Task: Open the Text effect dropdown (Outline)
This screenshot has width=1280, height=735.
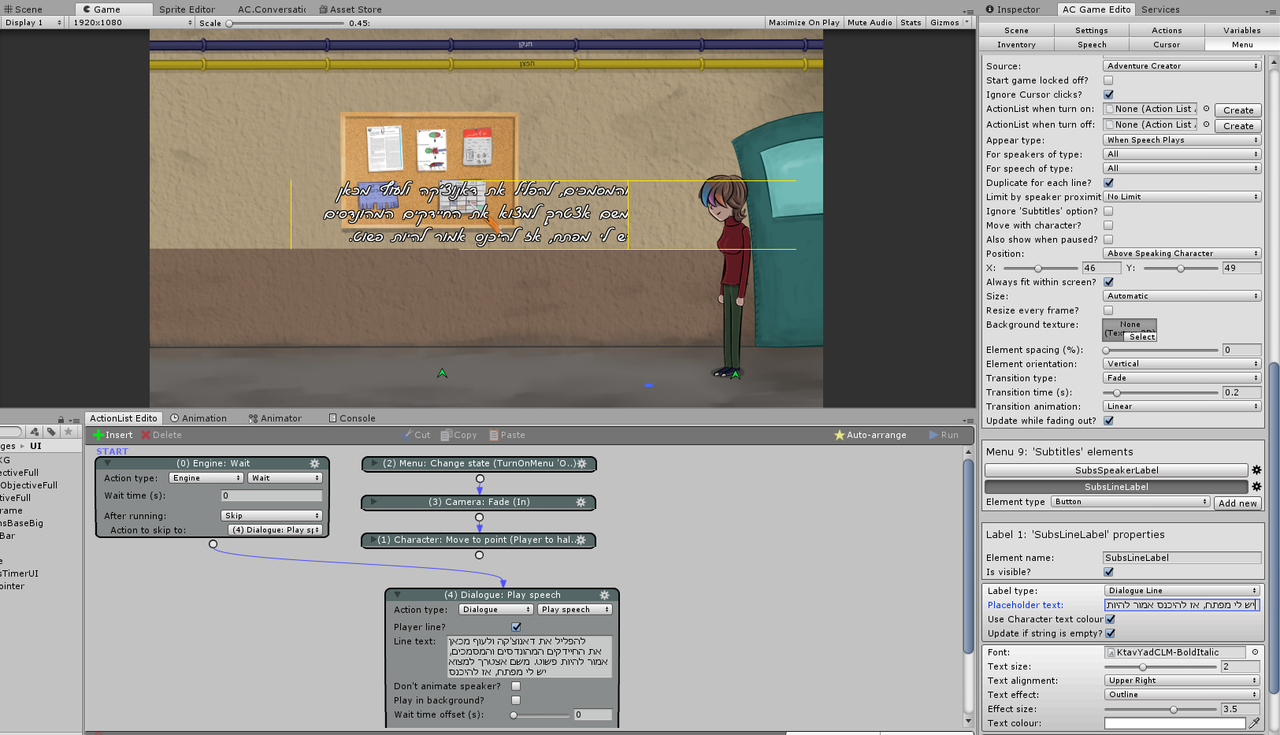Action: click(1182, 694)
